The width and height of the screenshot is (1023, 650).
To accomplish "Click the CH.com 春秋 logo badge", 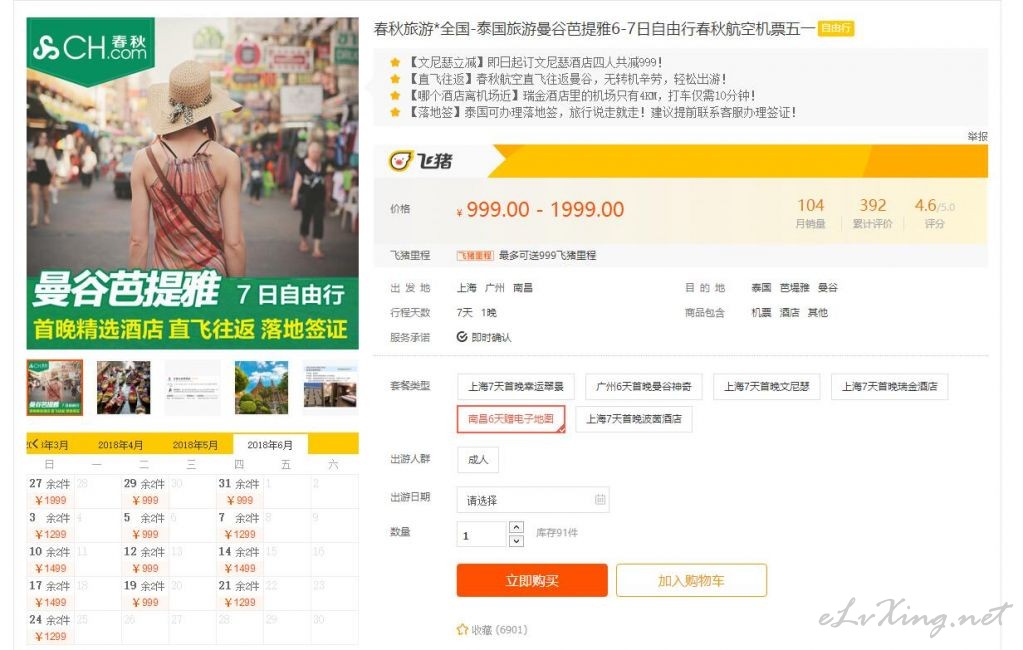I will 91,50.
